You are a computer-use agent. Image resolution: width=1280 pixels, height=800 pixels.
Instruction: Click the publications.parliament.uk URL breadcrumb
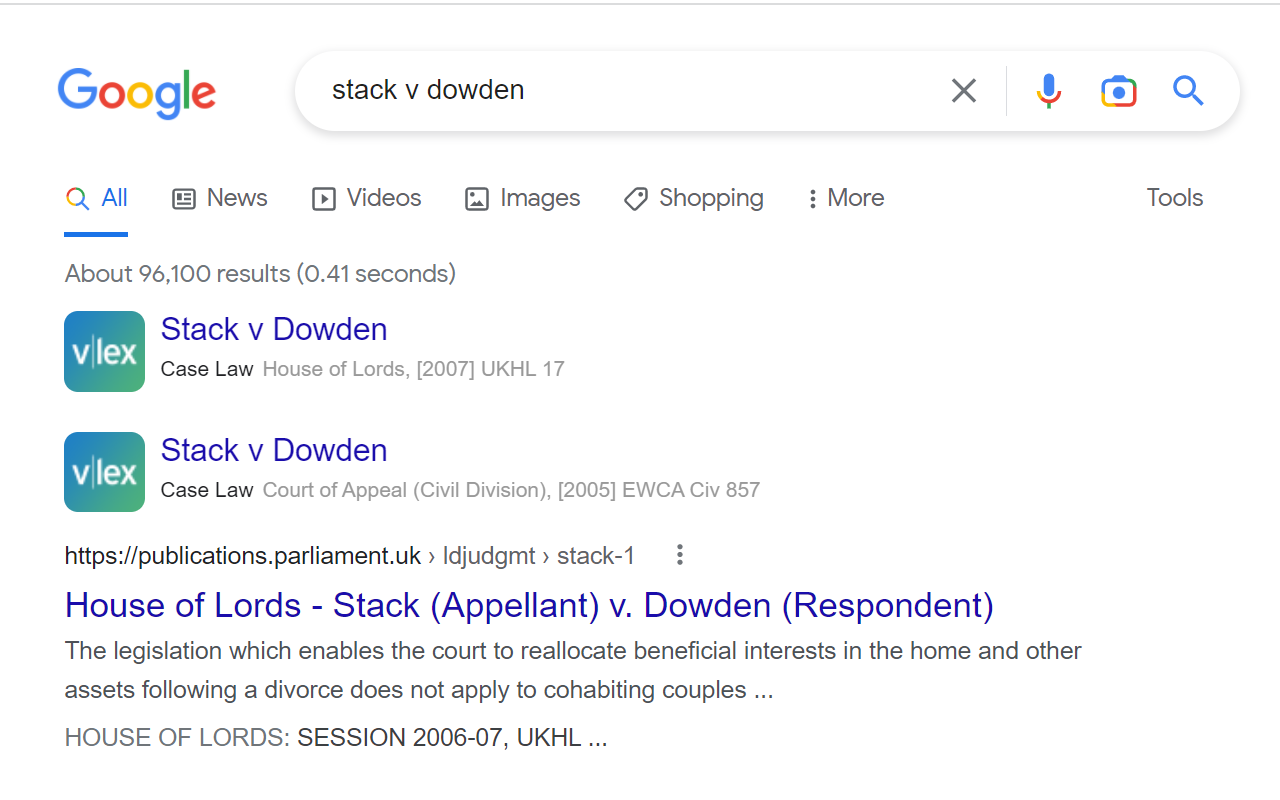pyautogui.click(x=349, y=555)
